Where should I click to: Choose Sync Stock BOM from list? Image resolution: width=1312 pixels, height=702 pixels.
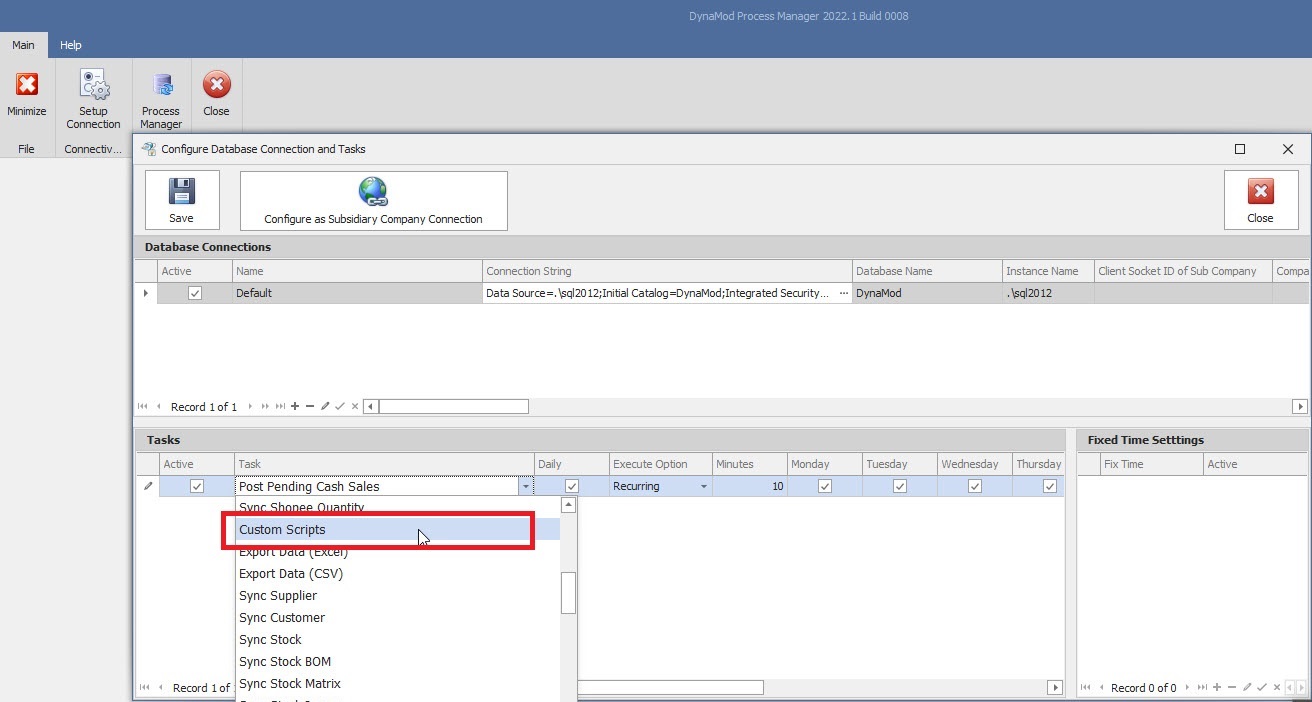tap(398, 662)
